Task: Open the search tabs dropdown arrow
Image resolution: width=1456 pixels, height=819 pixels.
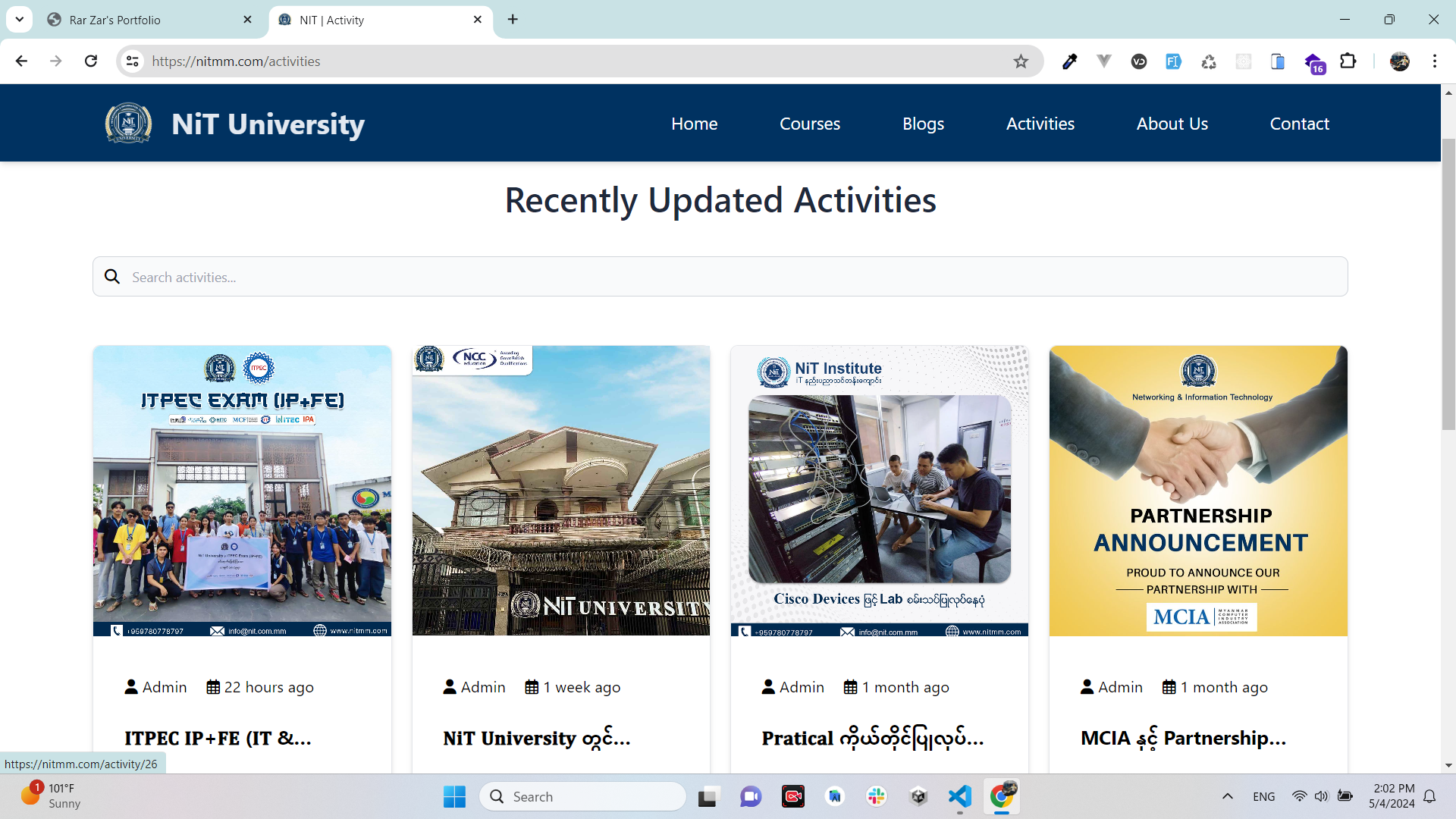Action: coord(19,20)
